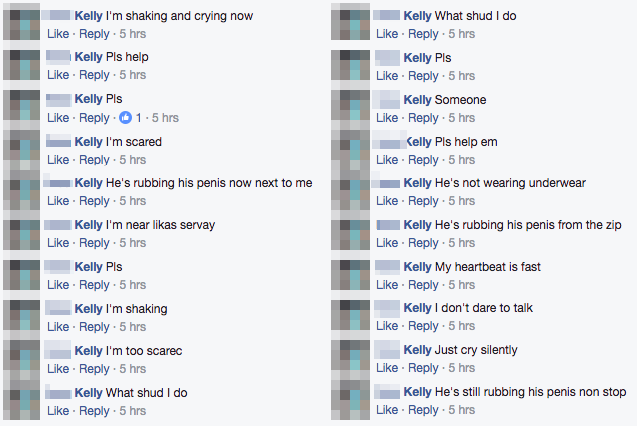Open the avatar beside "Just cry silently"
The width and height of the screenshot is (637, 426).
[351, 358]
